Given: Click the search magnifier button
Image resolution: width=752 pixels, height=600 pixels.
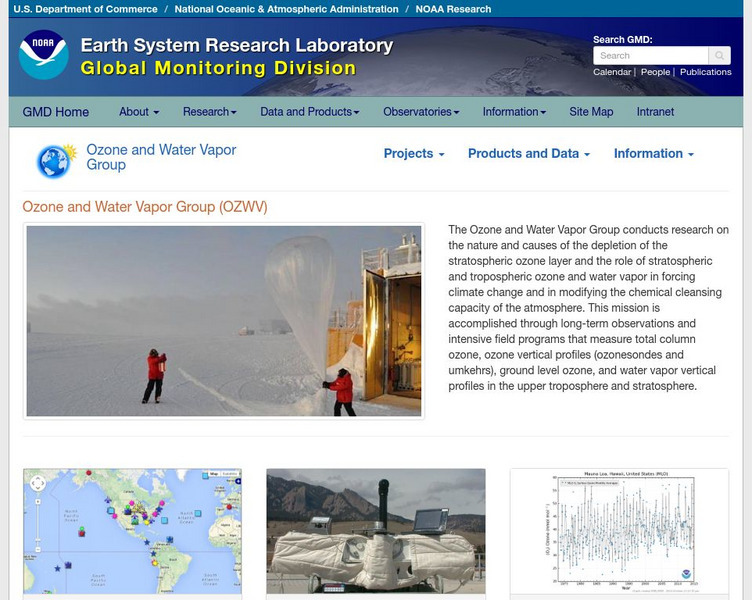Looking at the screenshot, I should [x=719, y=56].
